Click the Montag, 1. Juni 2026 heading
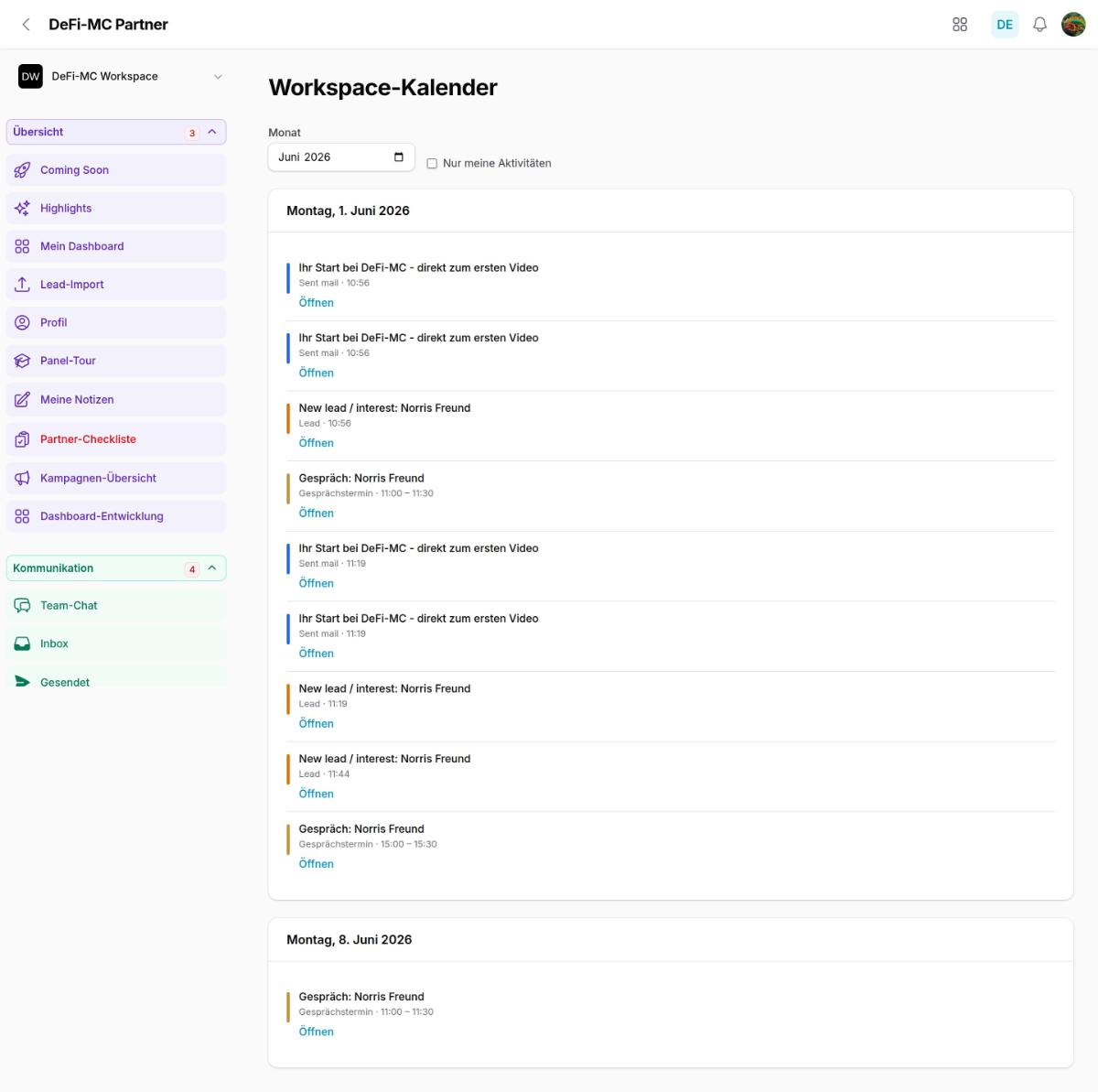 348,211
